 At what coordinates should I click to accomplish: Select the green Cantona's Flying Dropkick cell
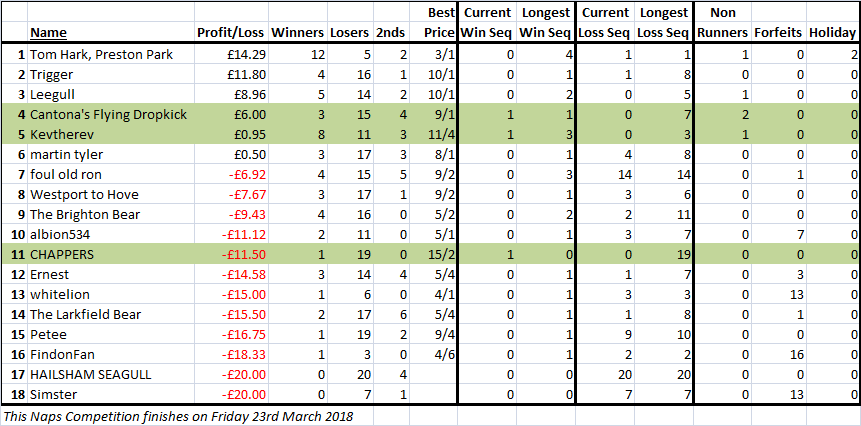(111, 115)
